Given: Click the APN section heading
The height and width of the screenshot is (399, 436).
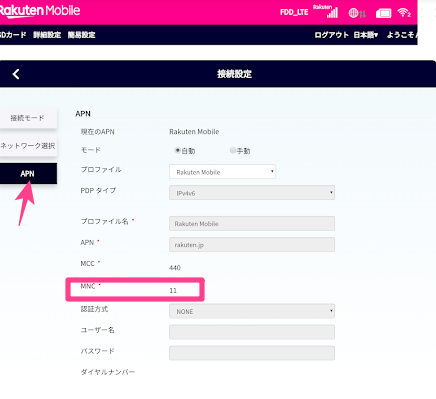Looking at the screenshot, I should pos(83,114).
